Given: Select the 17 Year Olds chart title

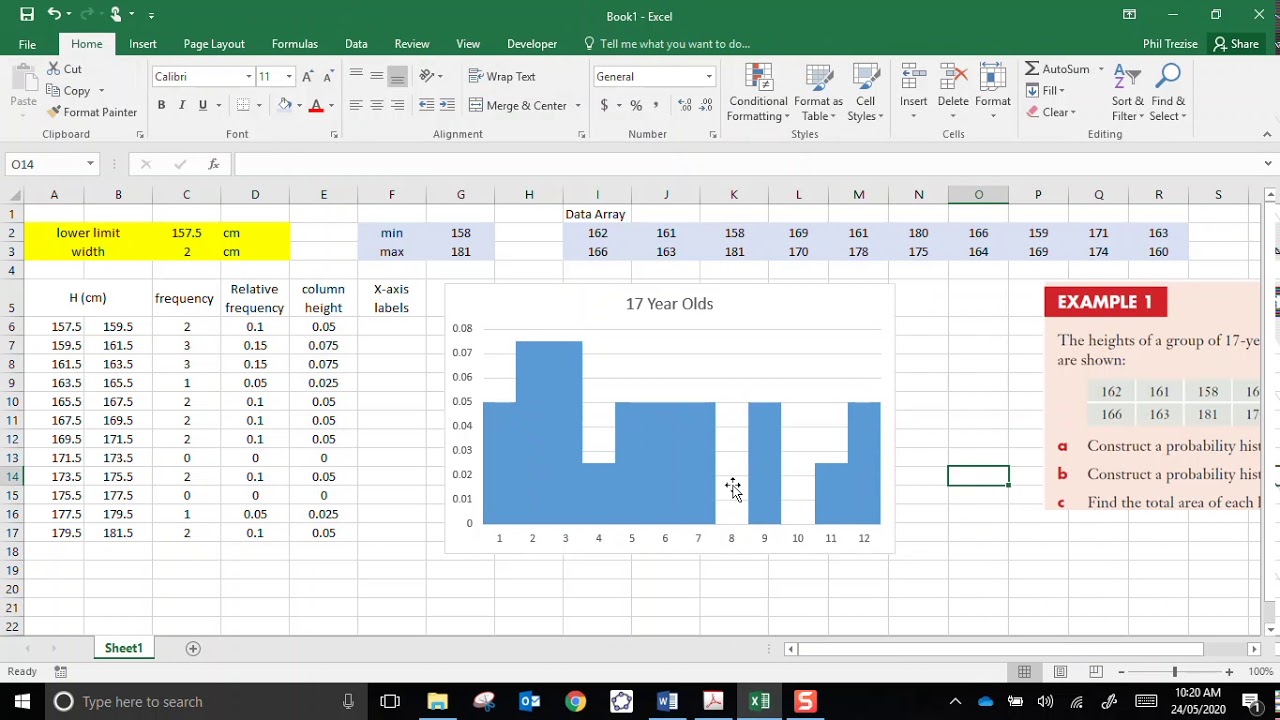Looking at the screenshot, I should 669,304.
